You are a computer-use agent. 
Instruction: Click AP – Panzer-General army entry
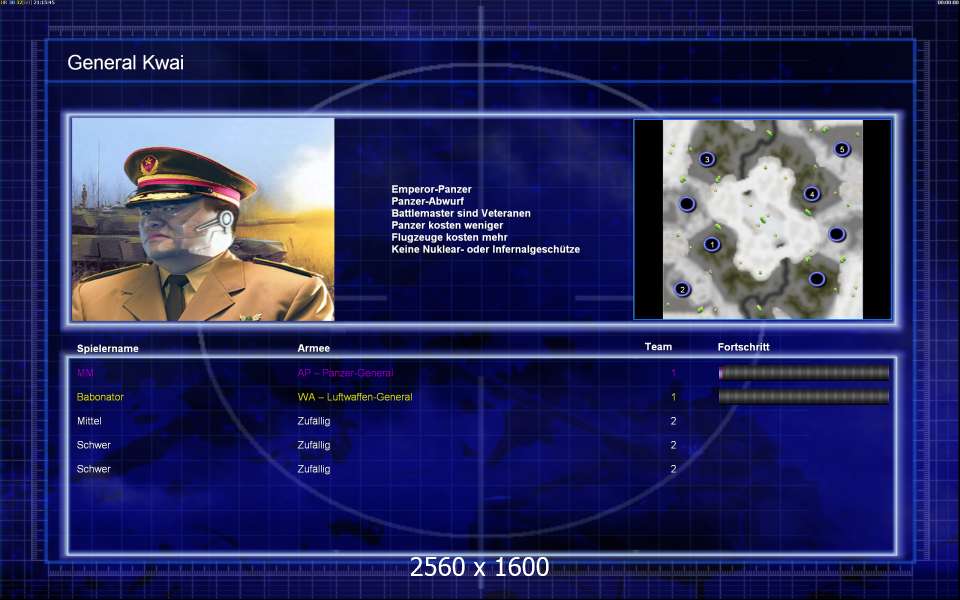[345, 373]
